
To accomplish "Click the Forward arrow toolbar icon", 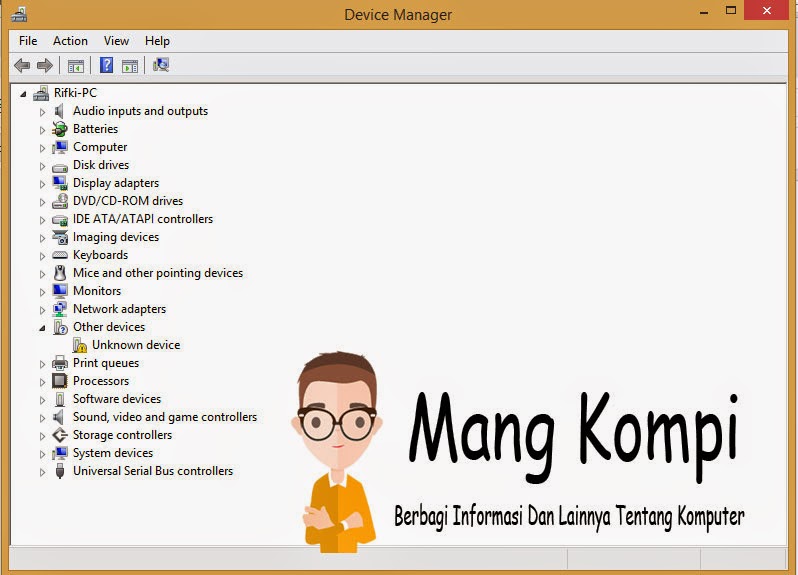I will coord(45,65).
